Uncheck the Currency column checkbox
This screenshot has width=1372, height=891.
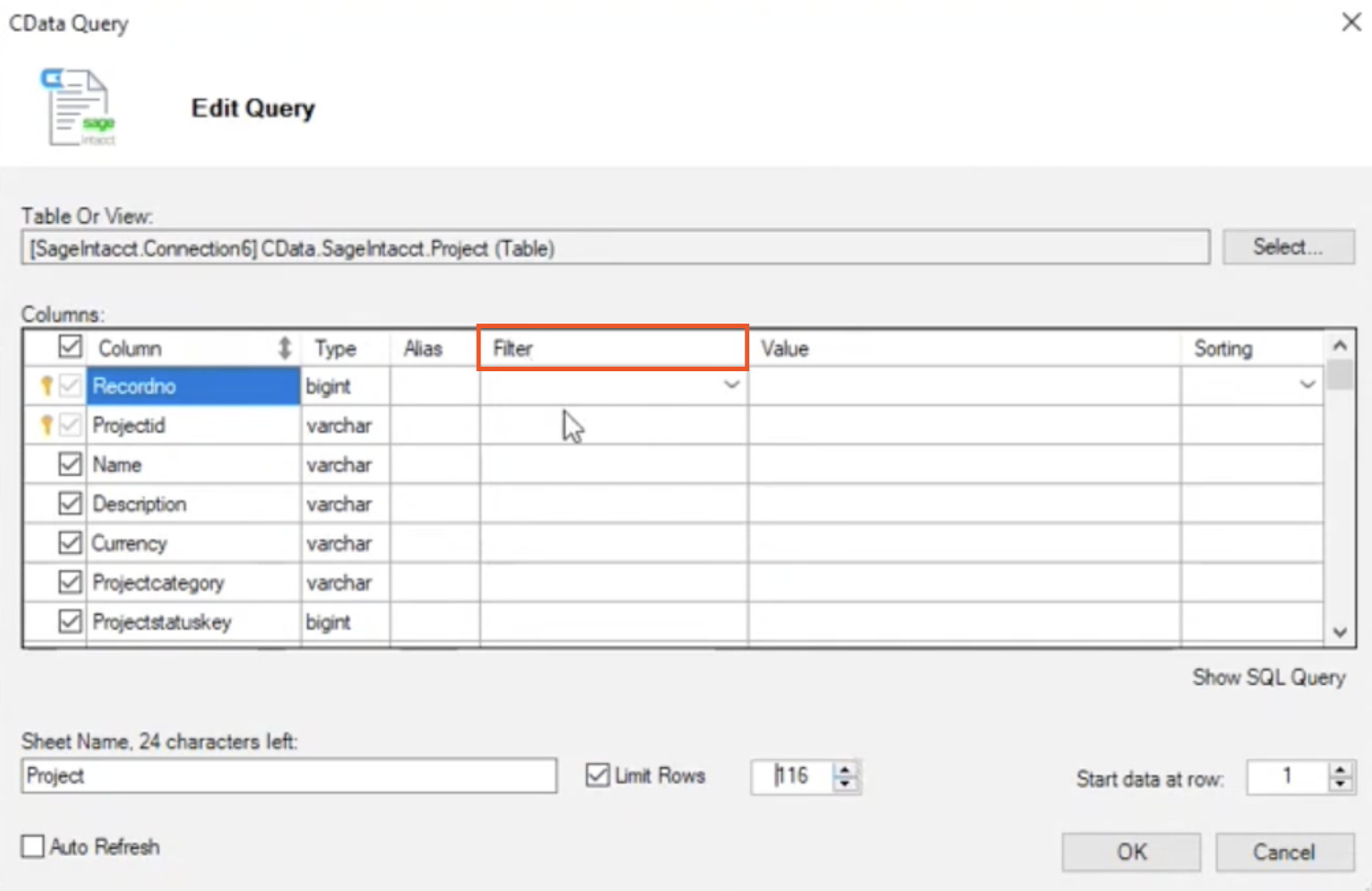(x=70, y=543)
